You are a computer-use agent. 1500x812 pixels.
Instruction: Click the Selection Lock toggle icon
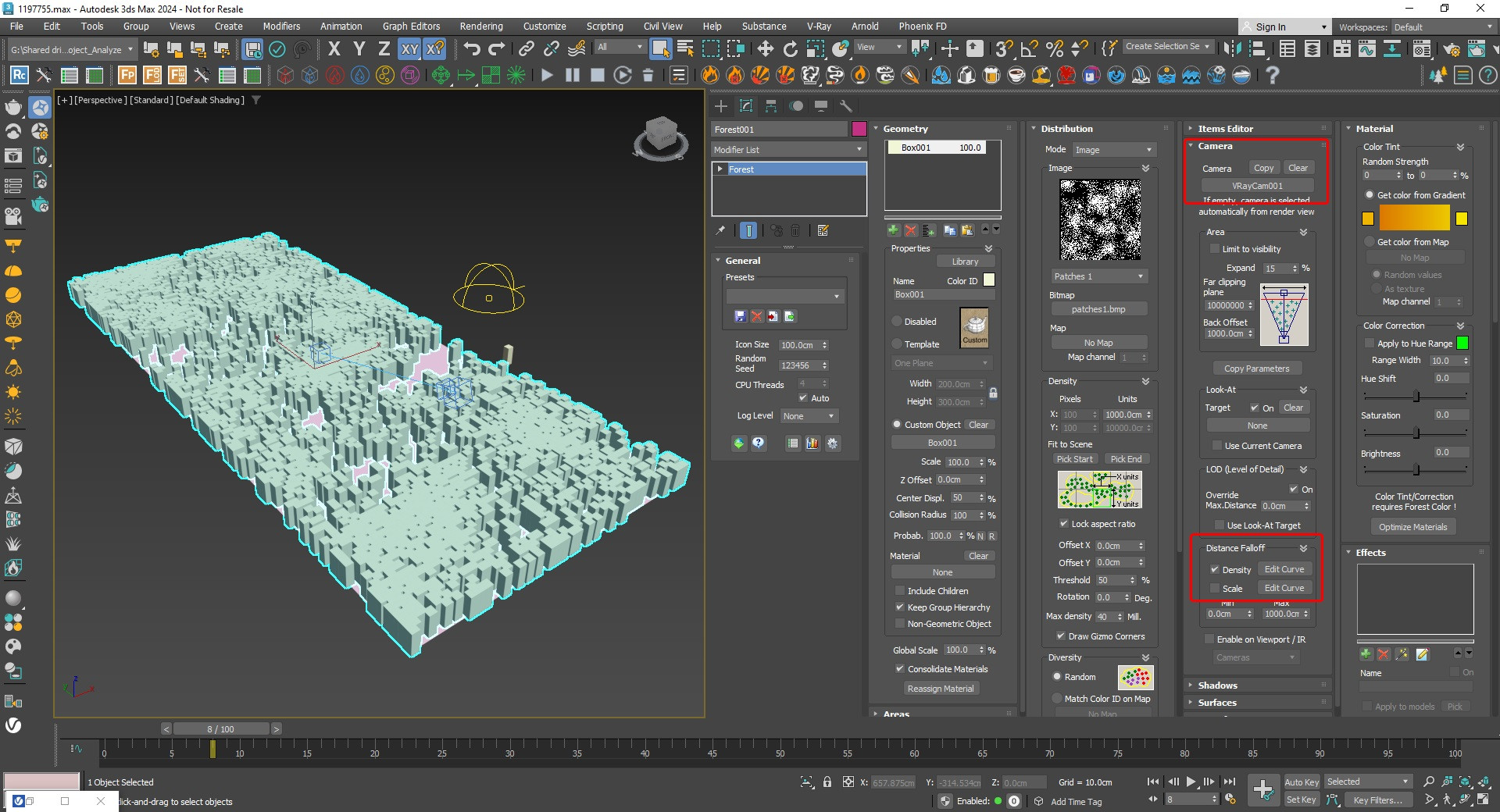tap(827, 782)
